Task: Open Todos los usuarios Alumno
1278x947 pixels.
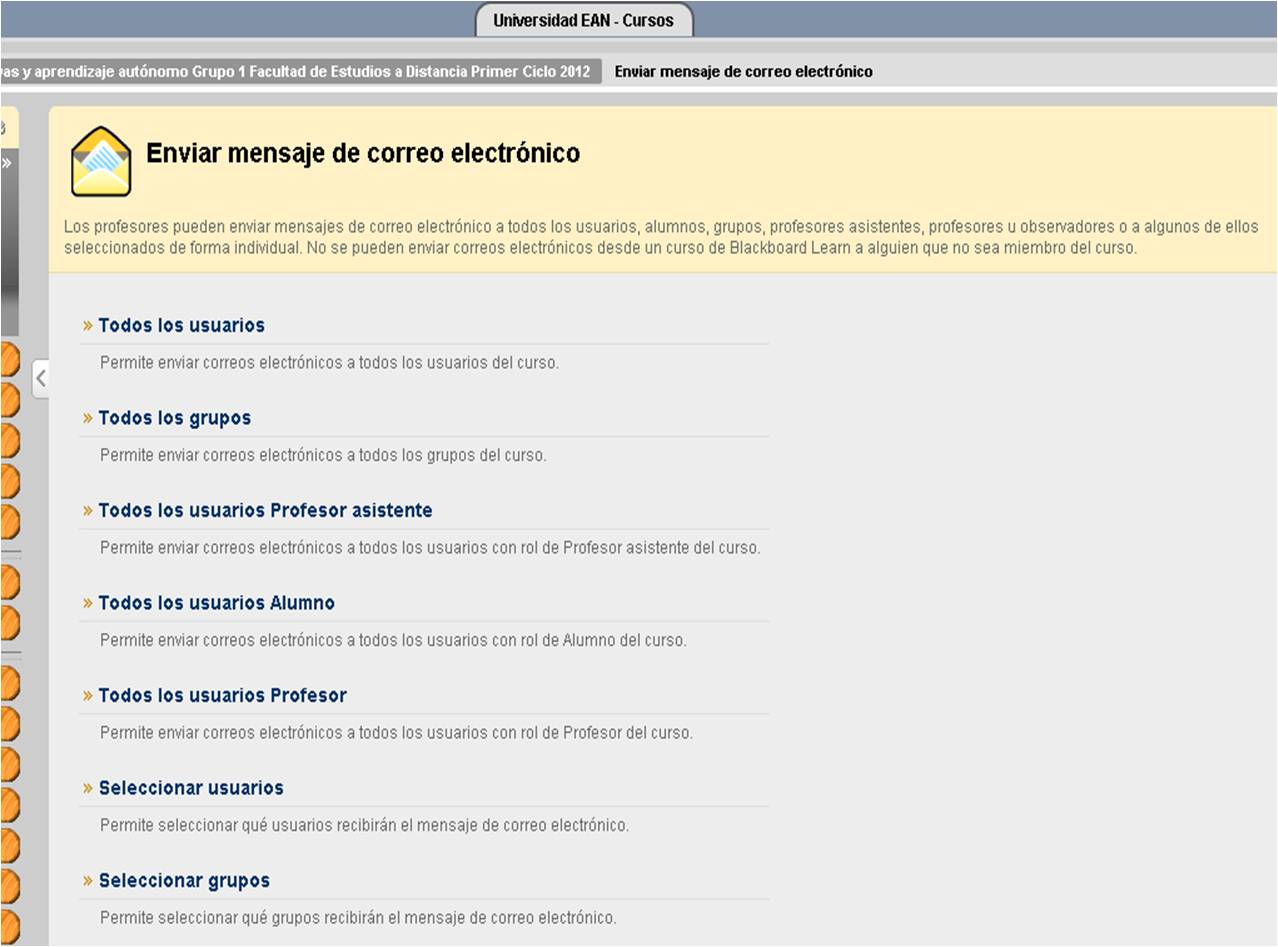Action: click(x=216, y=603)
